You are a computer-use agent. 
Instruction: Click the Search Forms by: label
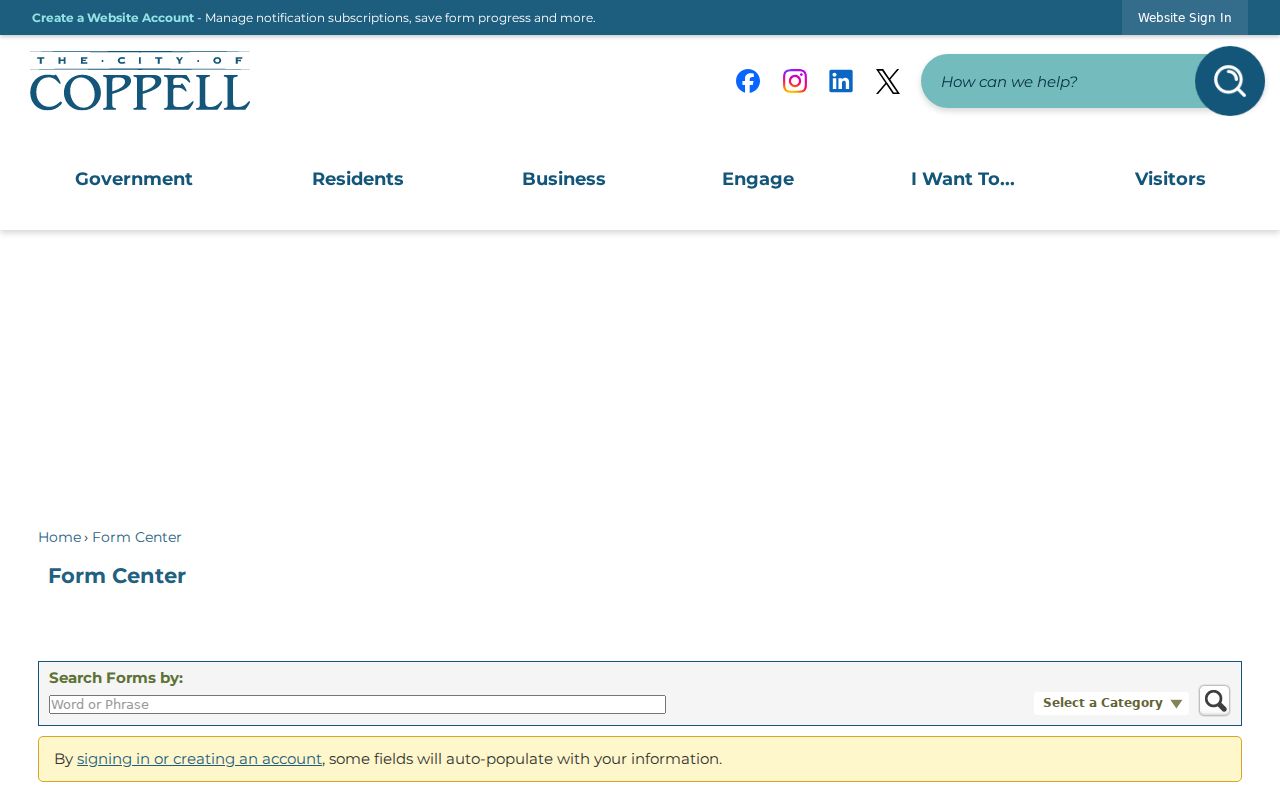116,678
